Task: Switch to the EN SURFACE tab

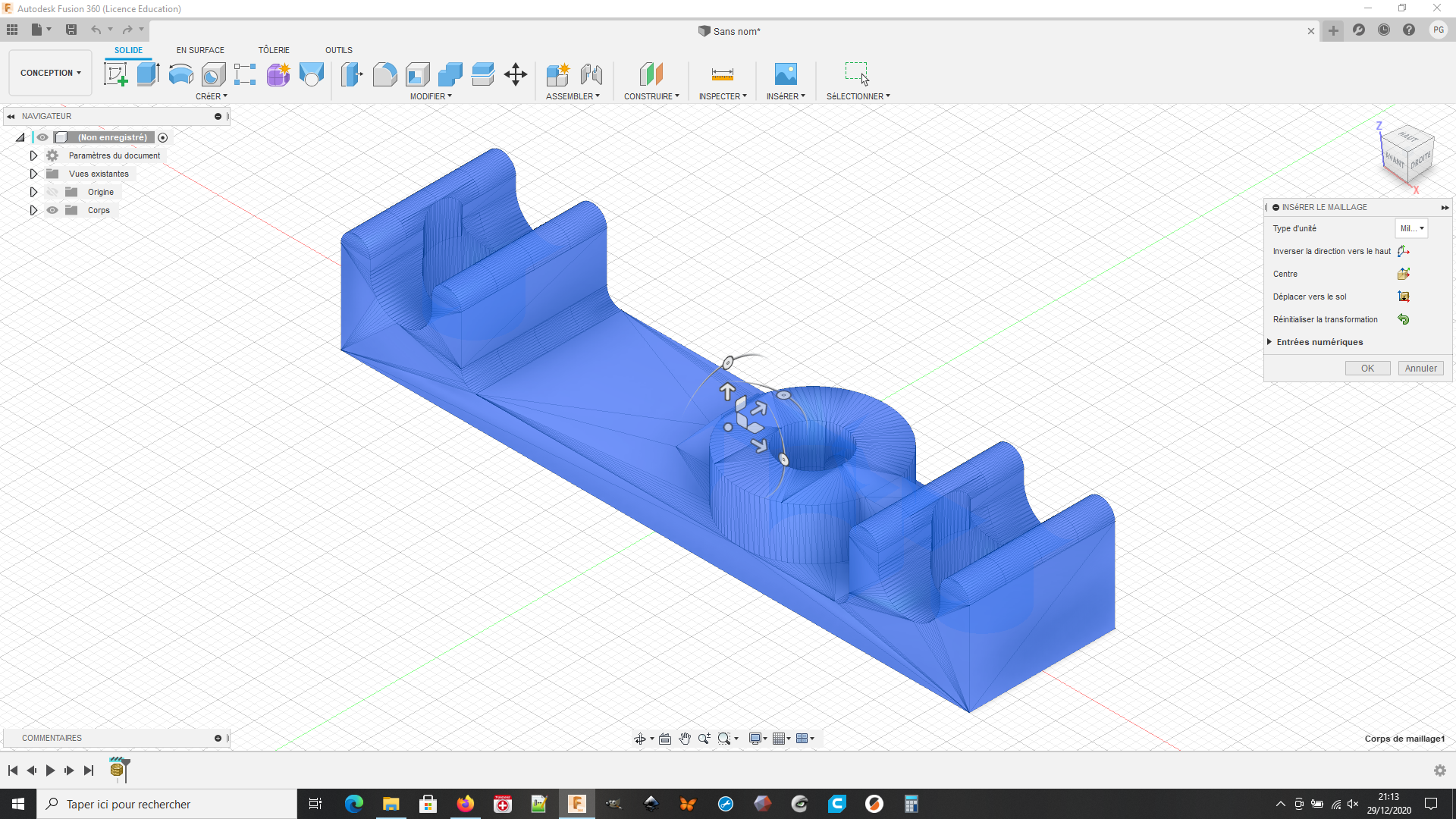Action: pos(200,50)
